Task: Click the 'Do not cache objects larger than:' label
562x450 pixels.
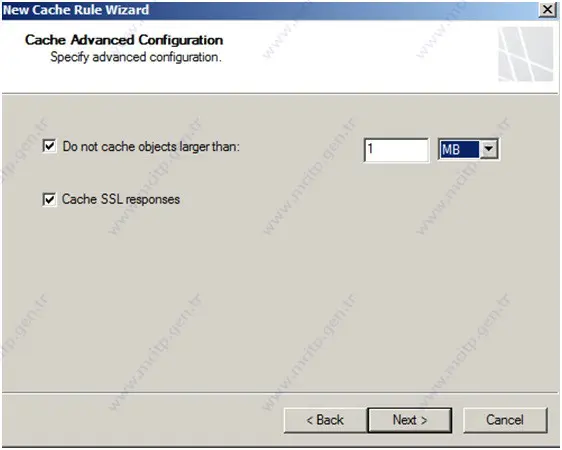Action: click(151, 147)
